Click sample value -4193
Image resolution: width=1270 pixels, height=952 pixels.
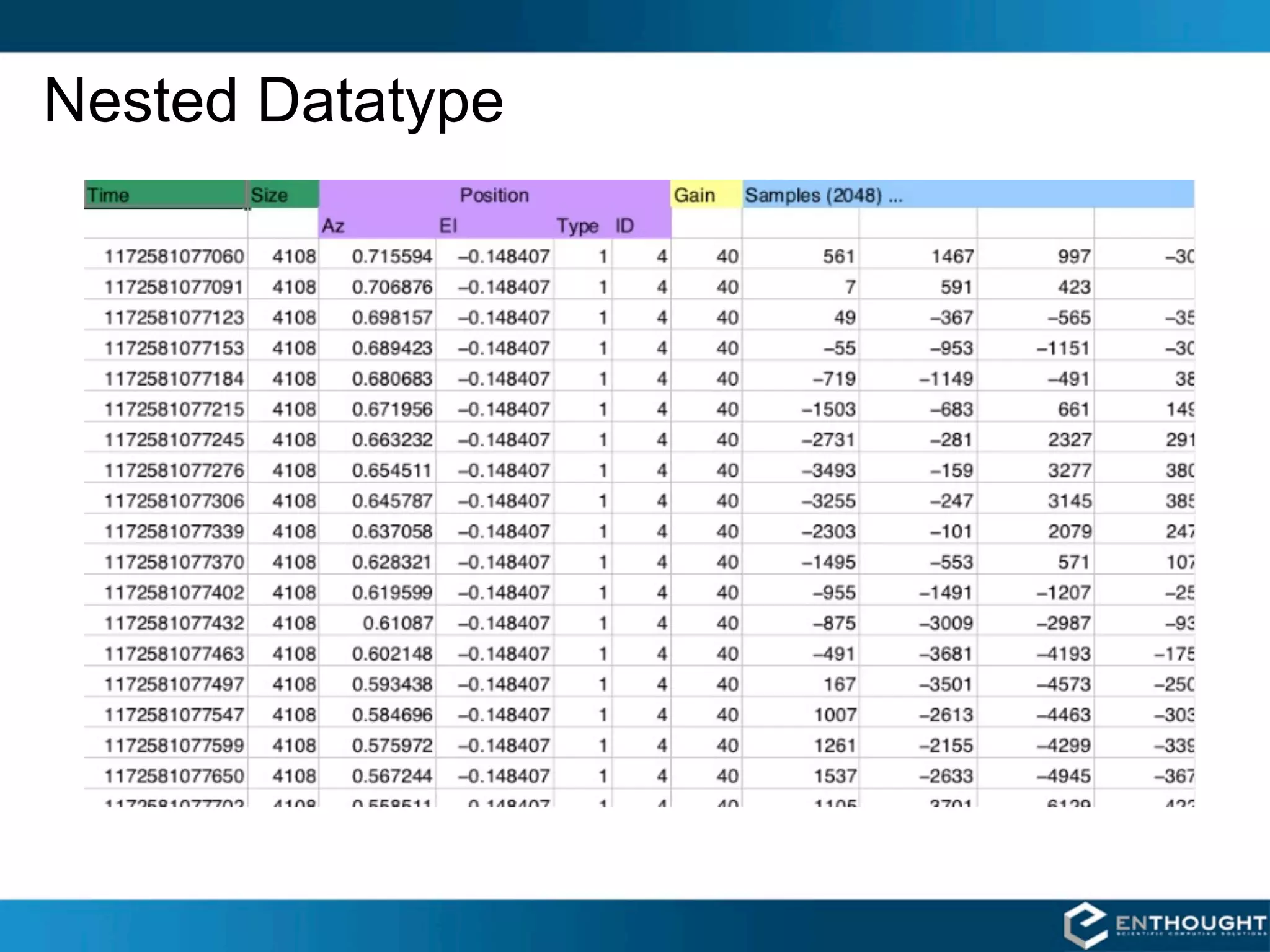tap(1064, 653)
